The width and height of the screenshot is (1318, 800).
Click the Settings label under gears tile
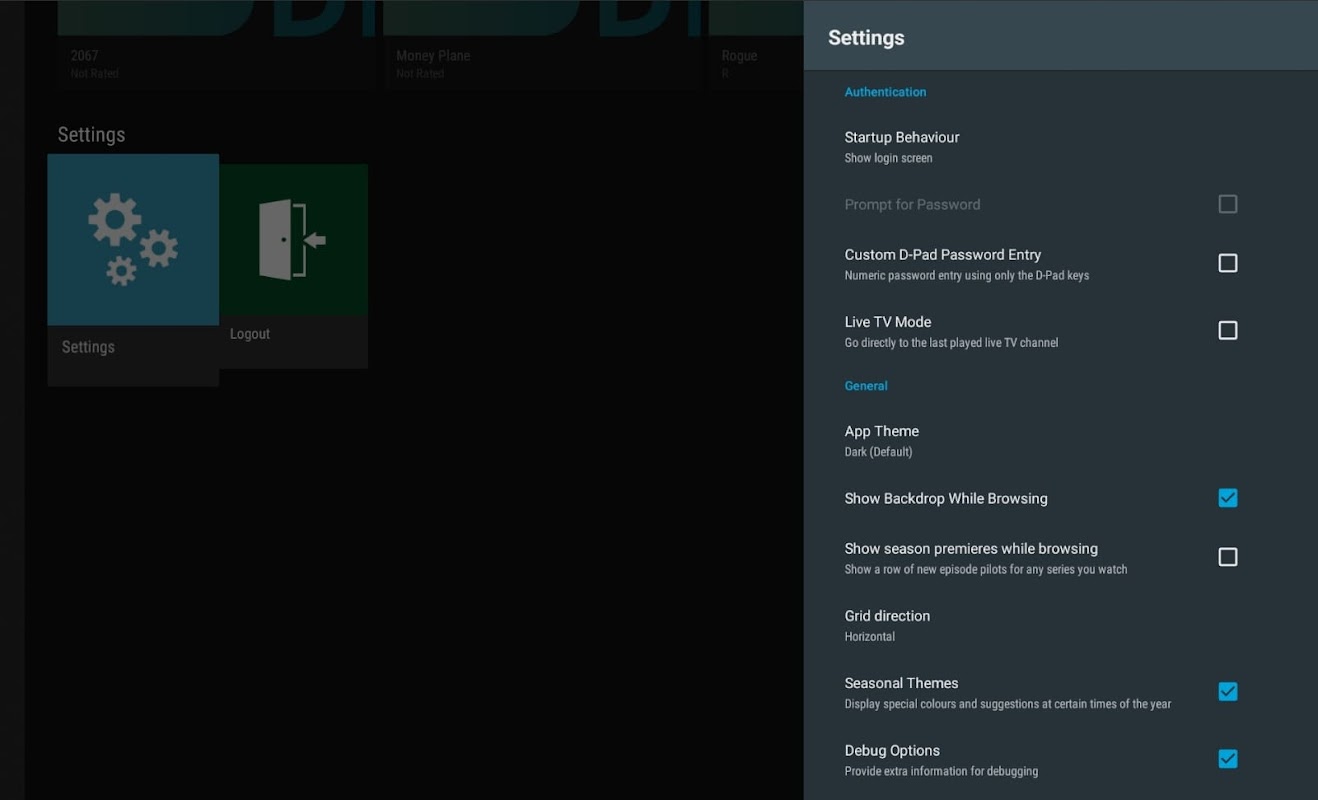click(88, 347)
